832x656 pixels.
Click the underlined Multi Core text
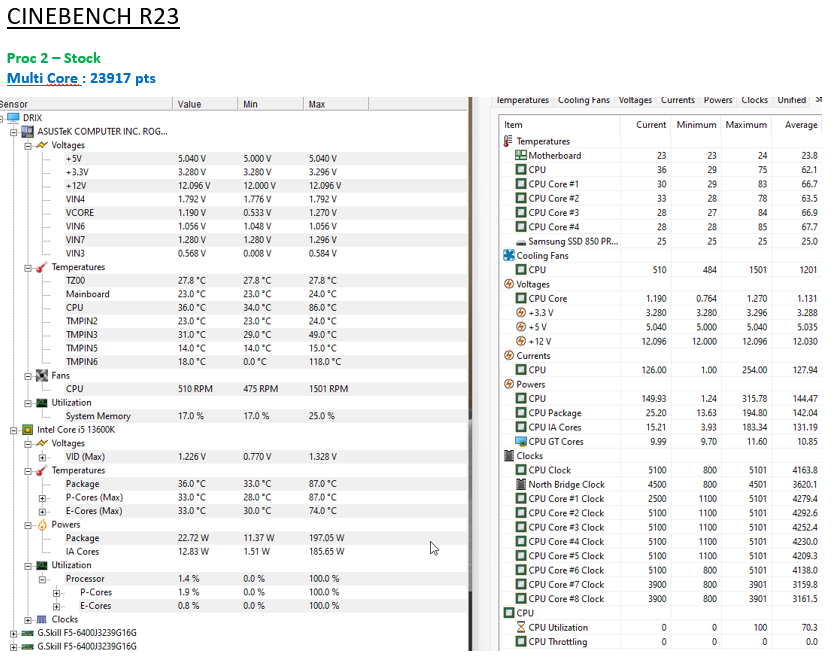[42, 79]
